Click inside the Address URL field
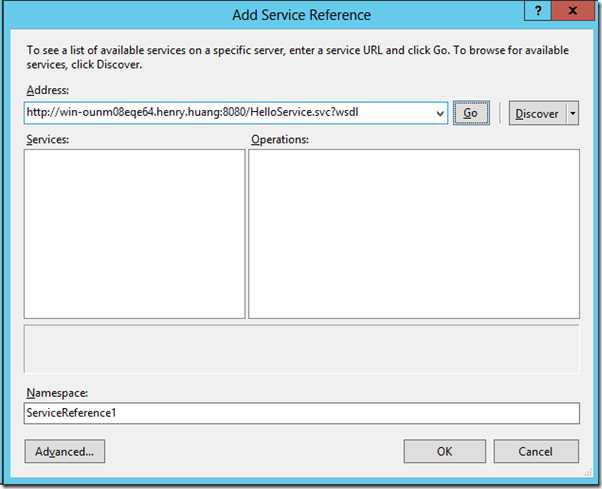 [x=228, y=113]
